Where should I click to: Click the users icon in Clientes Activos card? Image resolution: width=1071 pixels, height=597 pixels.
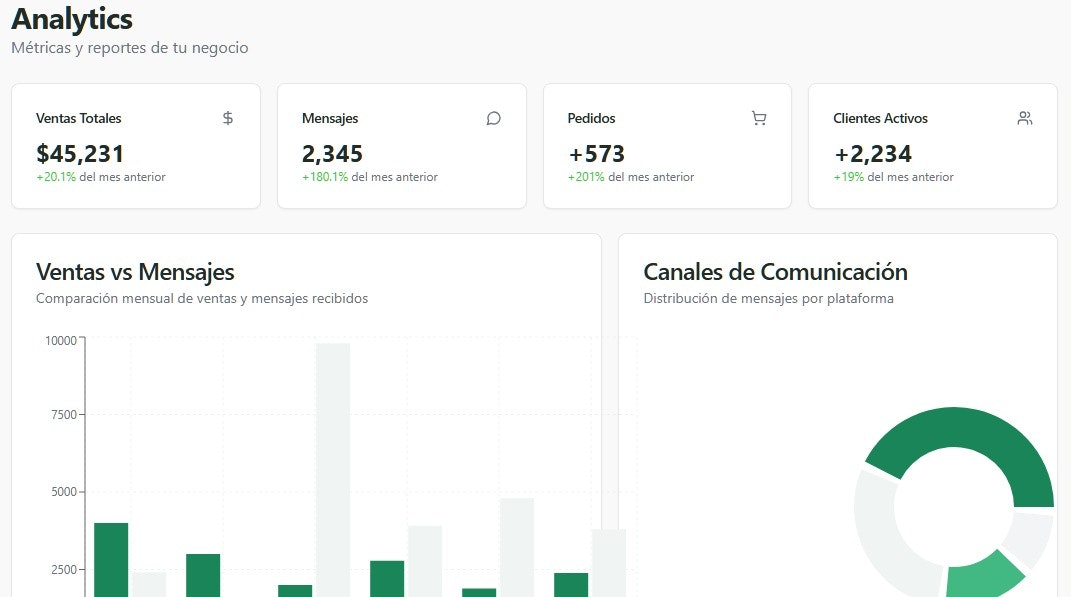(x=1025, y=118)
